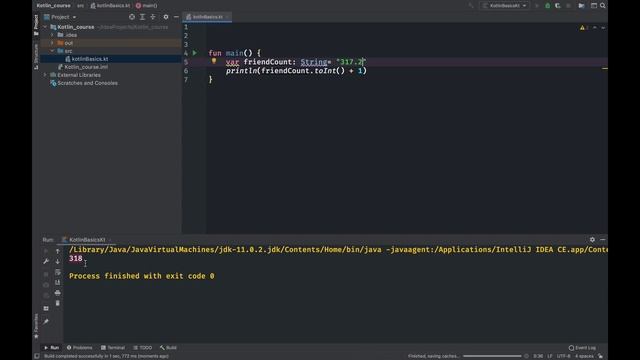This screenshot has height=360, width=640.
Task: Click the fun main() declaration line
Action: pyautogui.click(x=235, y=53)
